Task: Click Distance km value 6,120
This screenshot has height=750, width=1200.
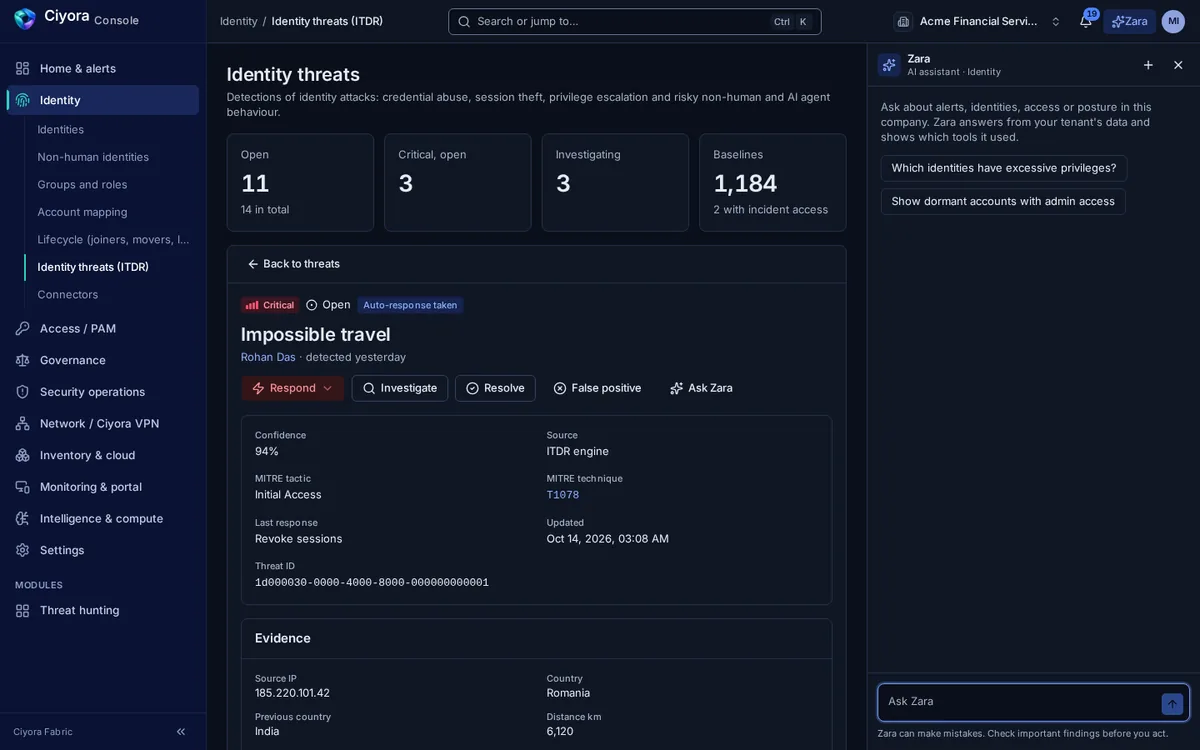Action: click(560, 731)
